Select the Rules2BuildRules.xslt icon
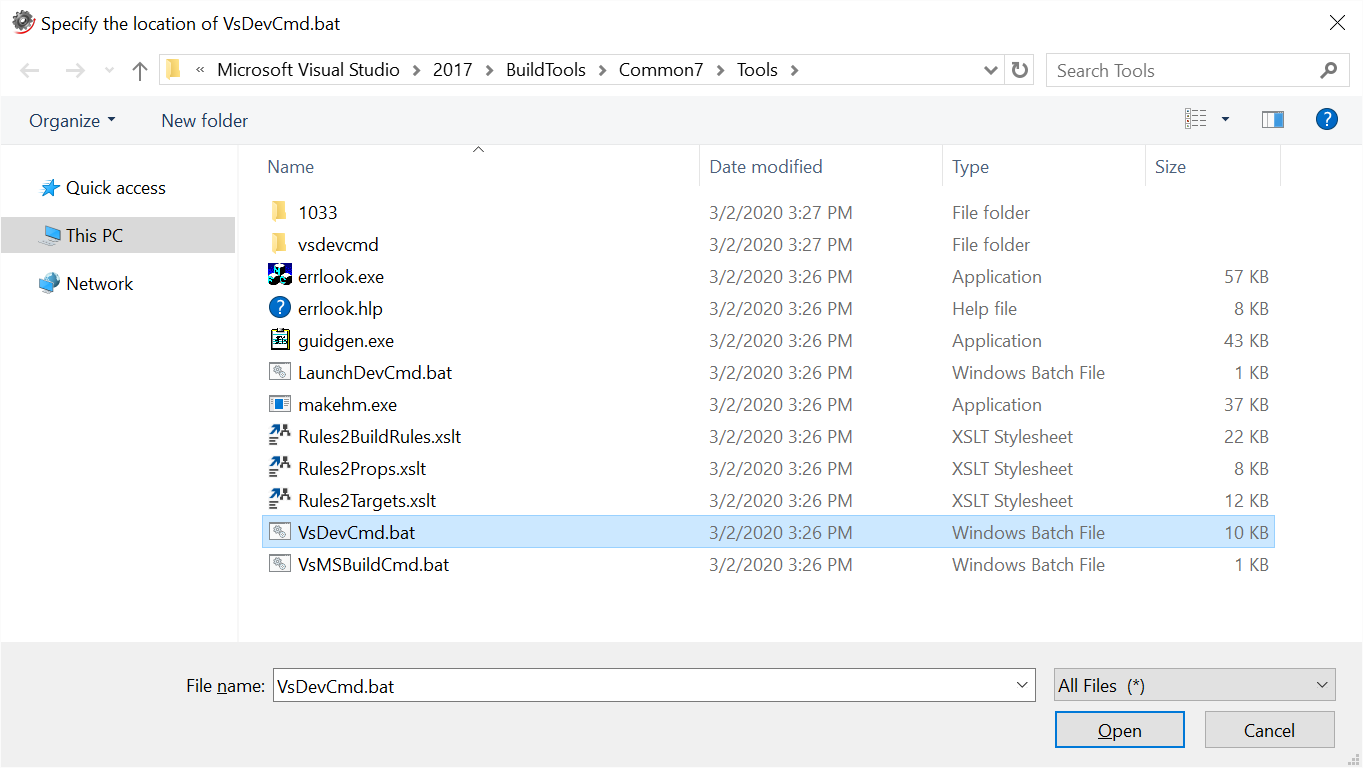Image resolution: width=1363 pixels, height=768 pixels. (280, 436)
